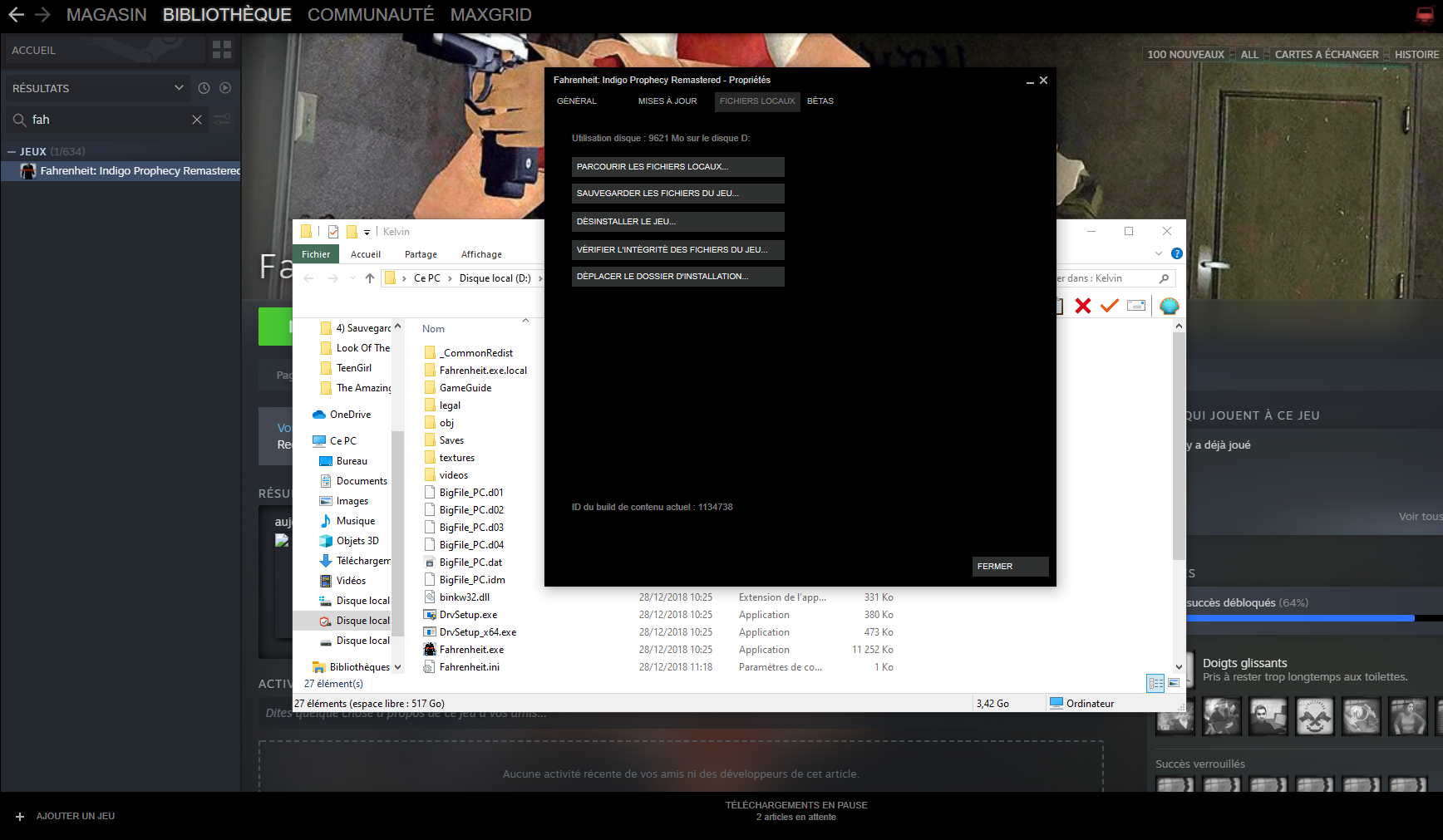Switch to BÊTAS tab in properties
The height and width of the screenshot is (840, 1443).
tap(820, 101)
